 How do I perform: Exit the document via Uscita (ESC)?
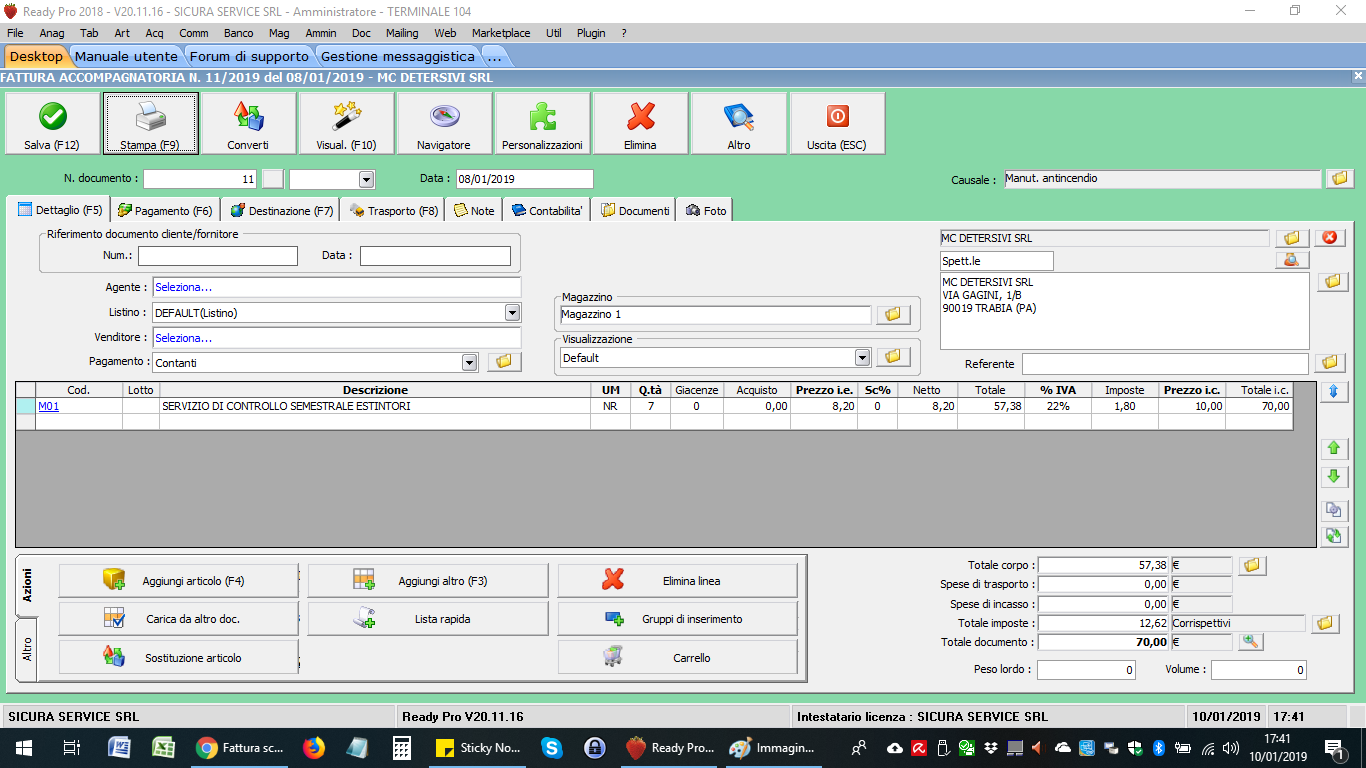(837, 124)
